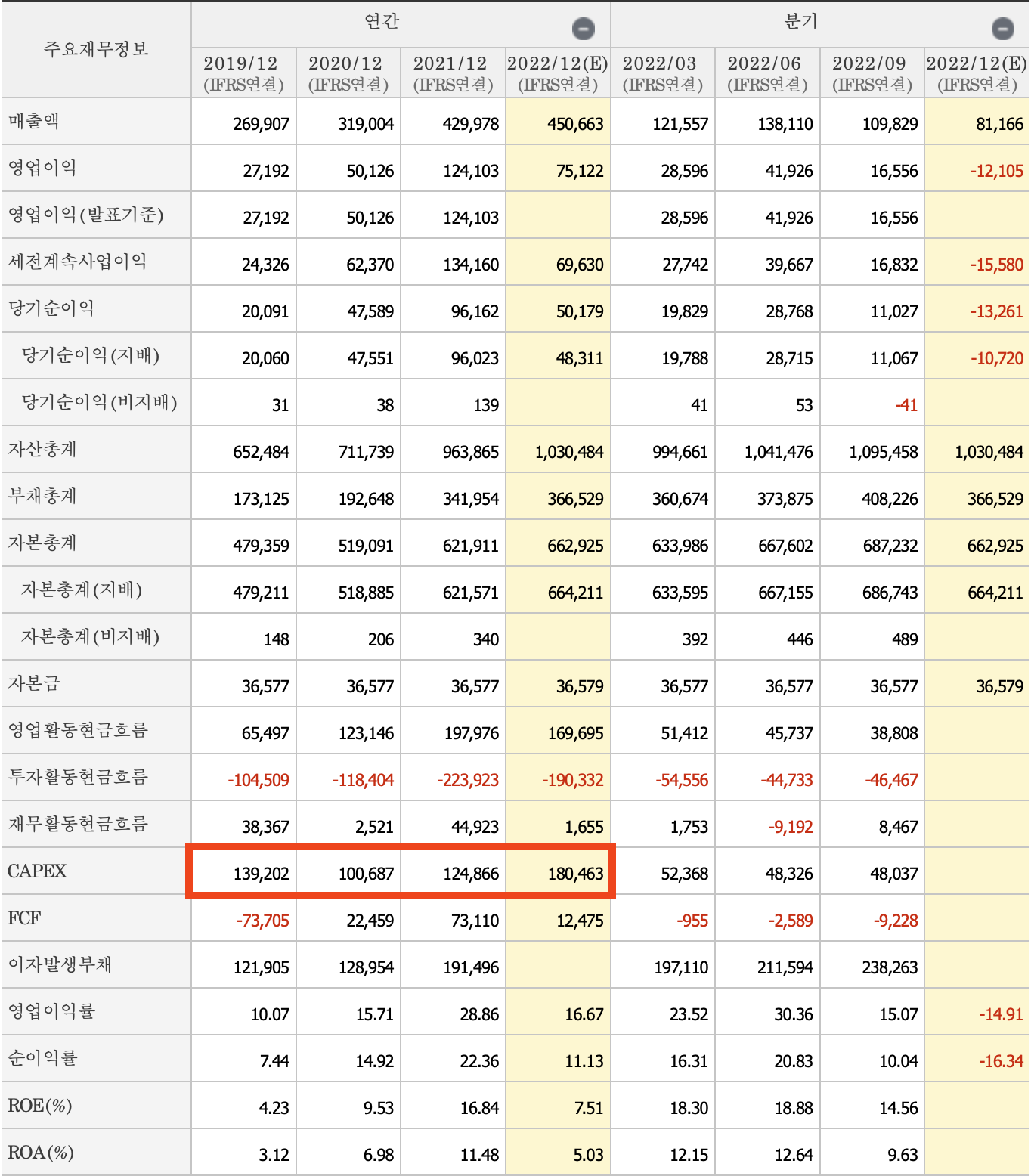
Task: Click the -12,105 operating profit estimate
Action: click(x=996, y=171)
